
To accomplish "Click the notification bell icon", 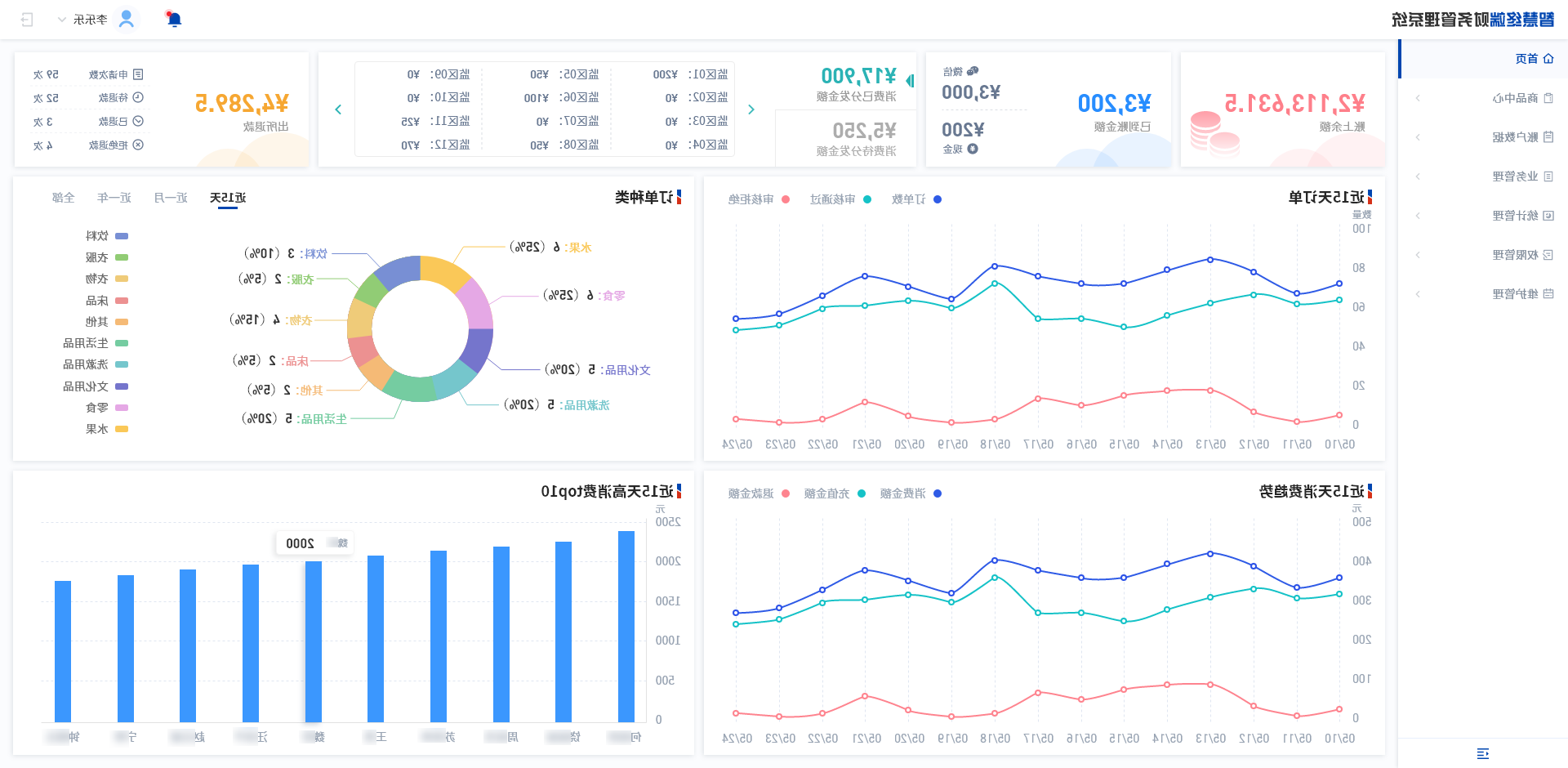I will pos(173,19).
